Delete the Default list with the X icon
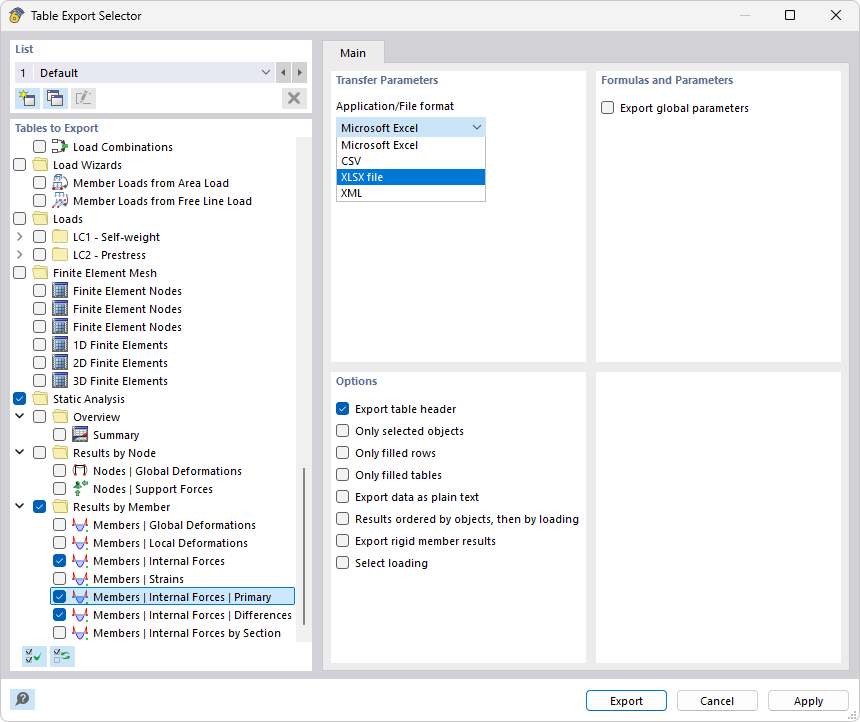This screenshot has height=722, width=860. [293, 97]
